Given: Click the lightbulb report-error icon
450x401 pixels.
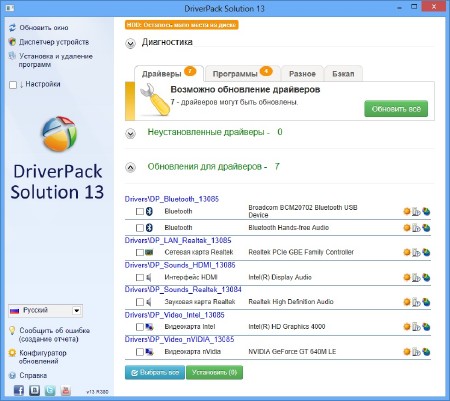Looking at the screenshot, I should (x=12, y=330).
